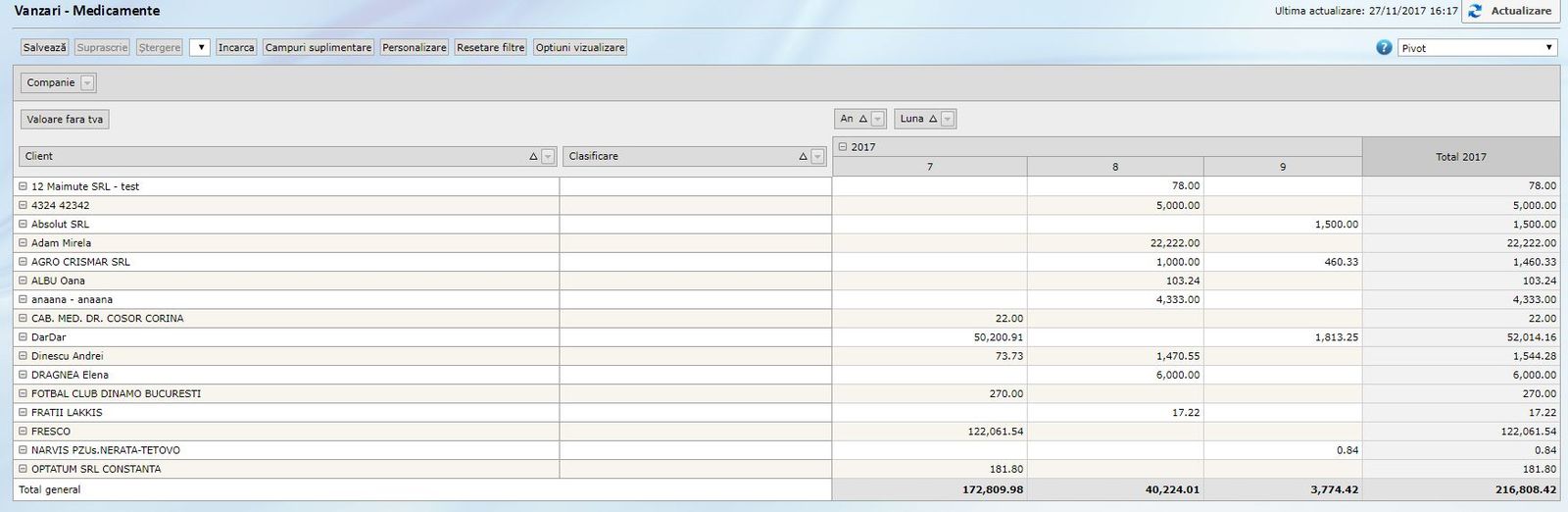The image size is (1568, 512).
Task: Open the Luna field filter arrow
Action: pos(948,120)
